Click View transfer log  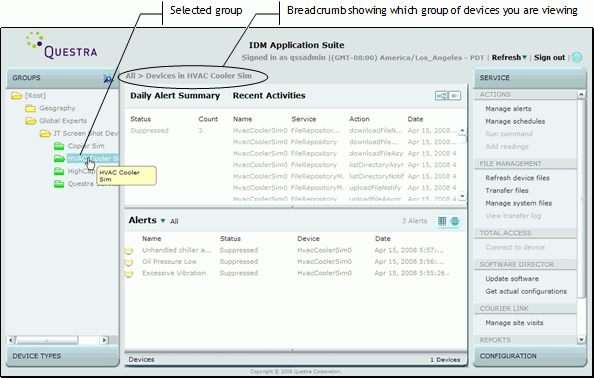[x=513, y=216]
